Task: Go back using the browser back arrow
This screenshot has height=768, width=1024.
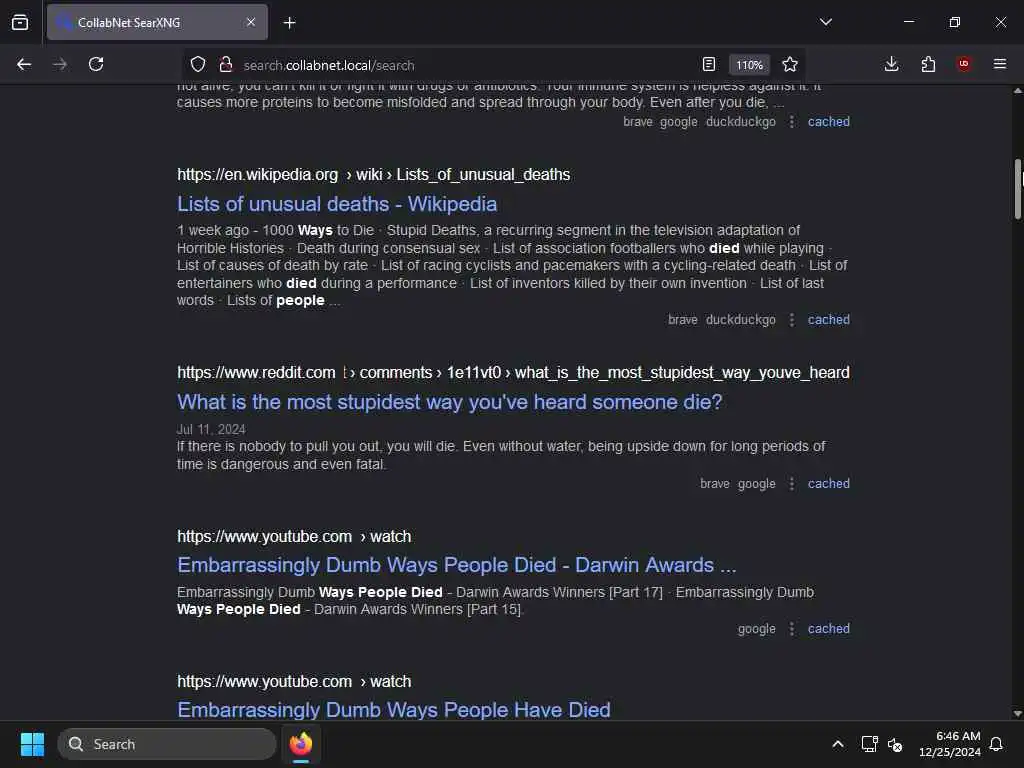Action: pos(24,64)
